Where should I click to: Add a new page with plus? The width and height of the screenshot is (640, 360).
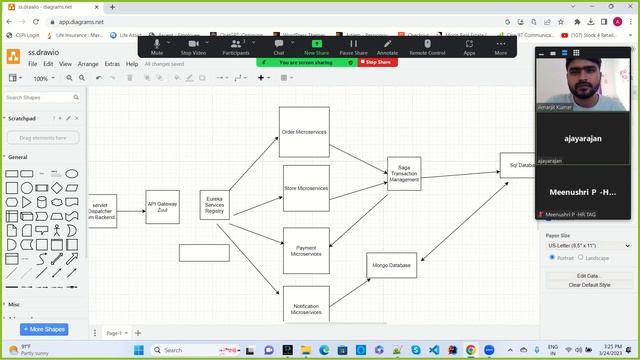coord(138,333)
